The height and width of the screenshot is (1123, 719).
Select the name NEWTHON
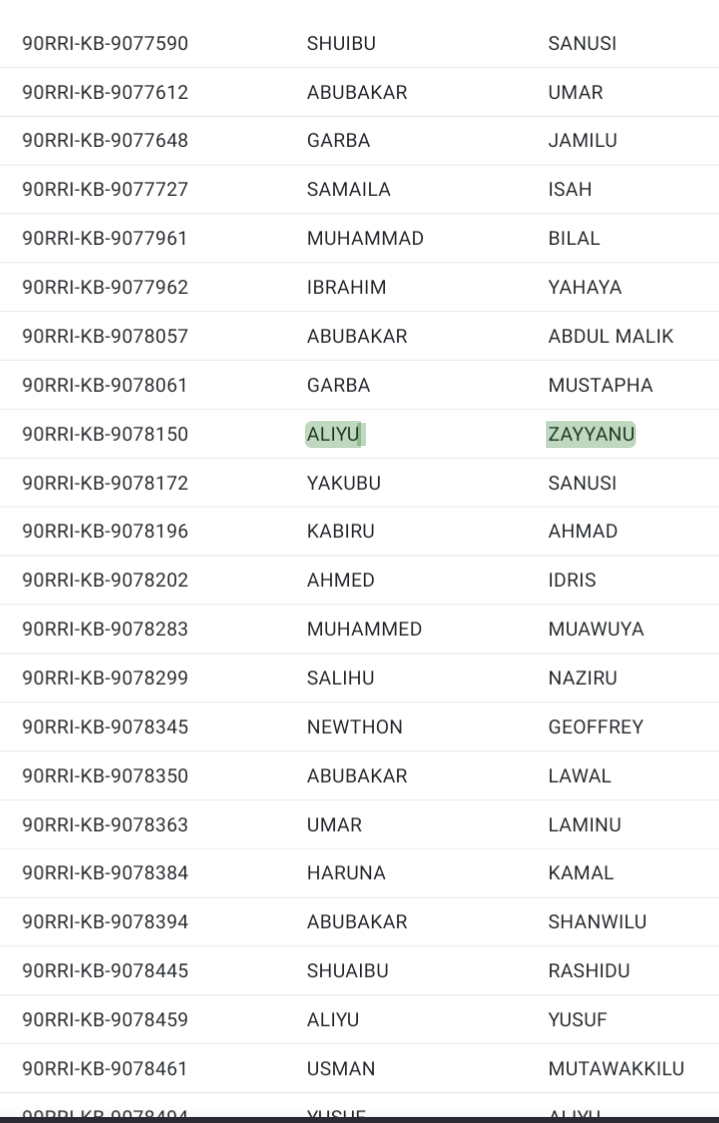point(355,727)
